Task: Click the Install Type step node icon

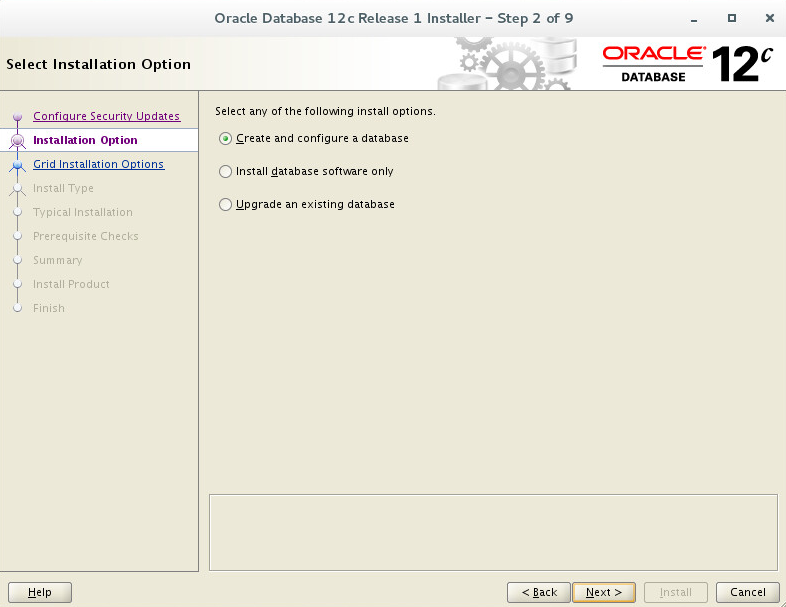Action: pyautogui.click(x=18, y=188)
